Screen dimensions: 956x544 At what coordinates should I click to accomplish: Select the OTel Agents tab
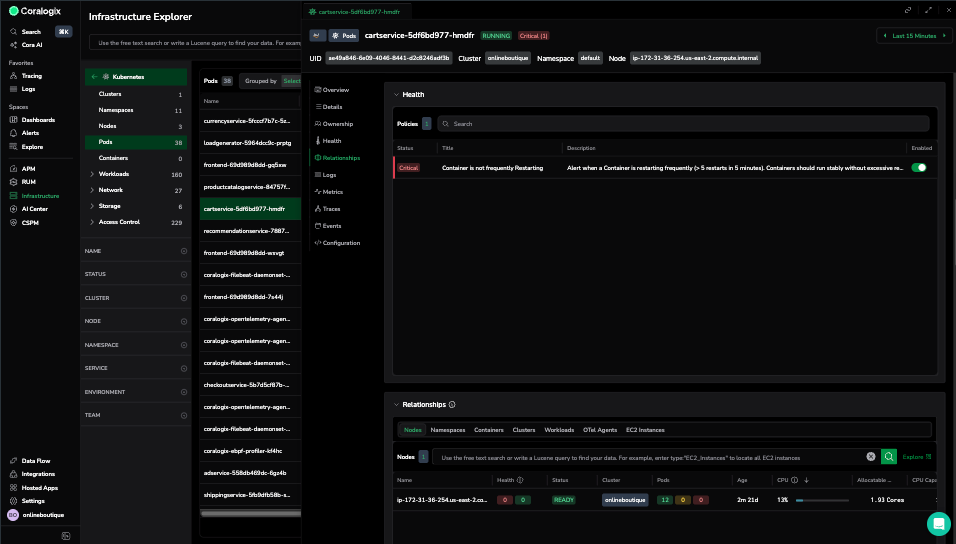point(600,430)
